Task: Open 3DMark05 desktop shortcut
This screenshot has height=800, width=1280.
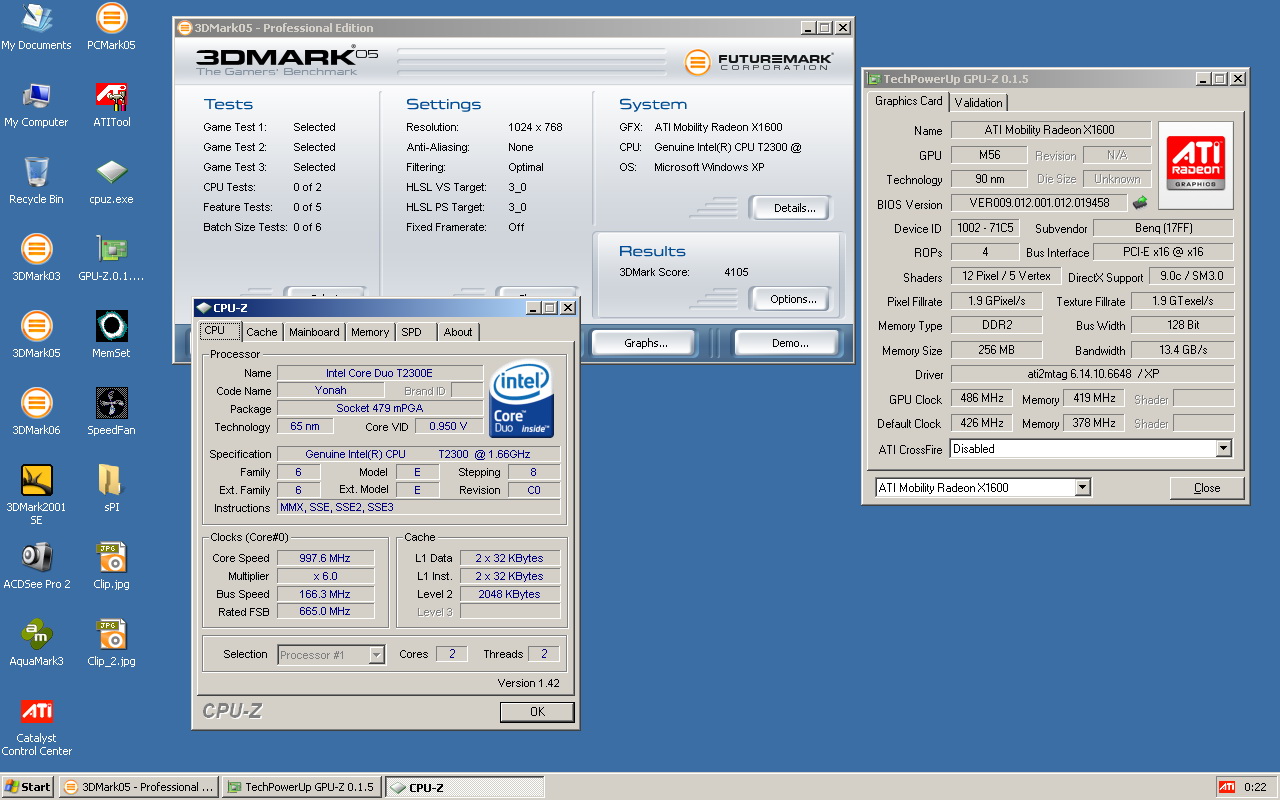Action: 36,335
